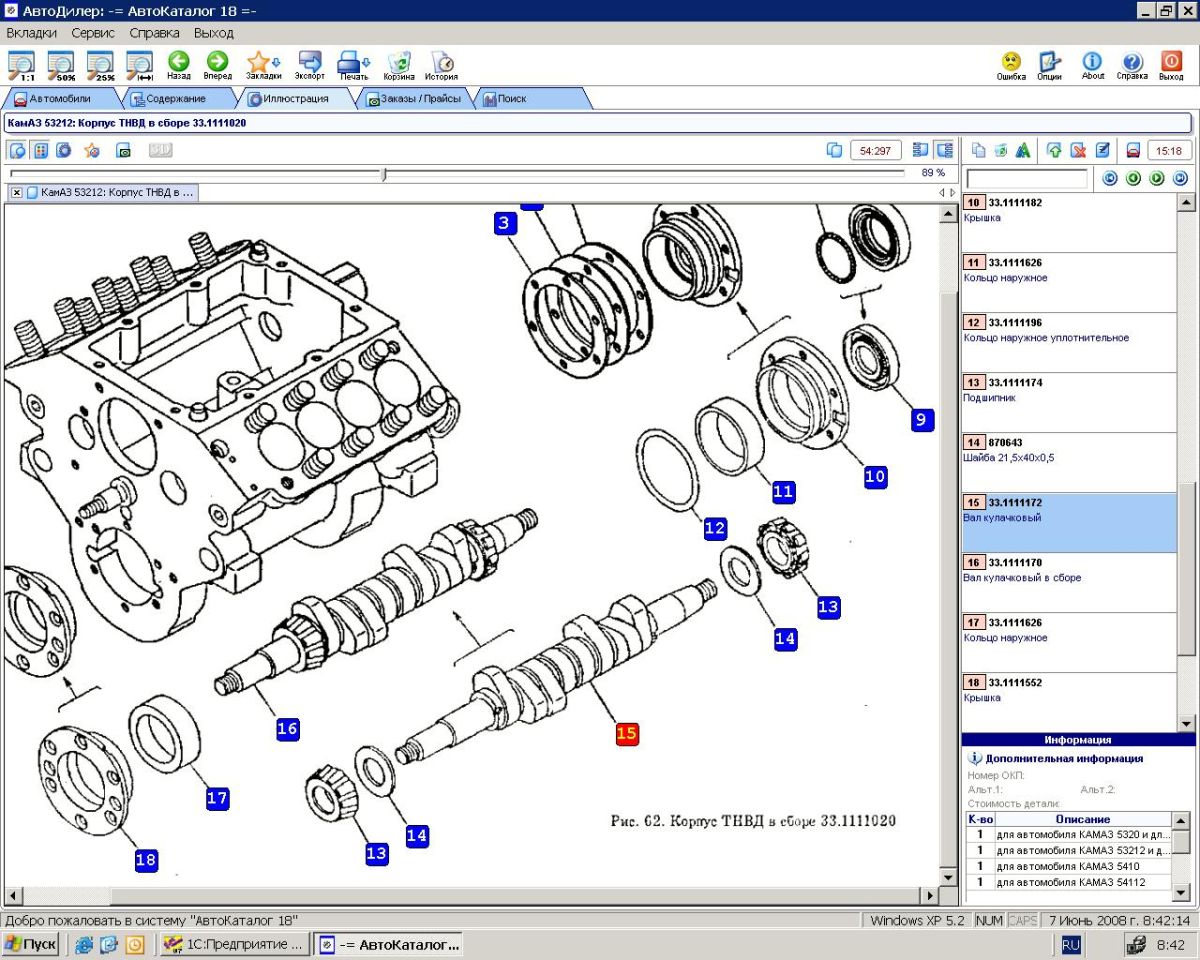The image size is (1200, 960).
Task: Set zoom to 1:1 scale
Action: (20, 65)
